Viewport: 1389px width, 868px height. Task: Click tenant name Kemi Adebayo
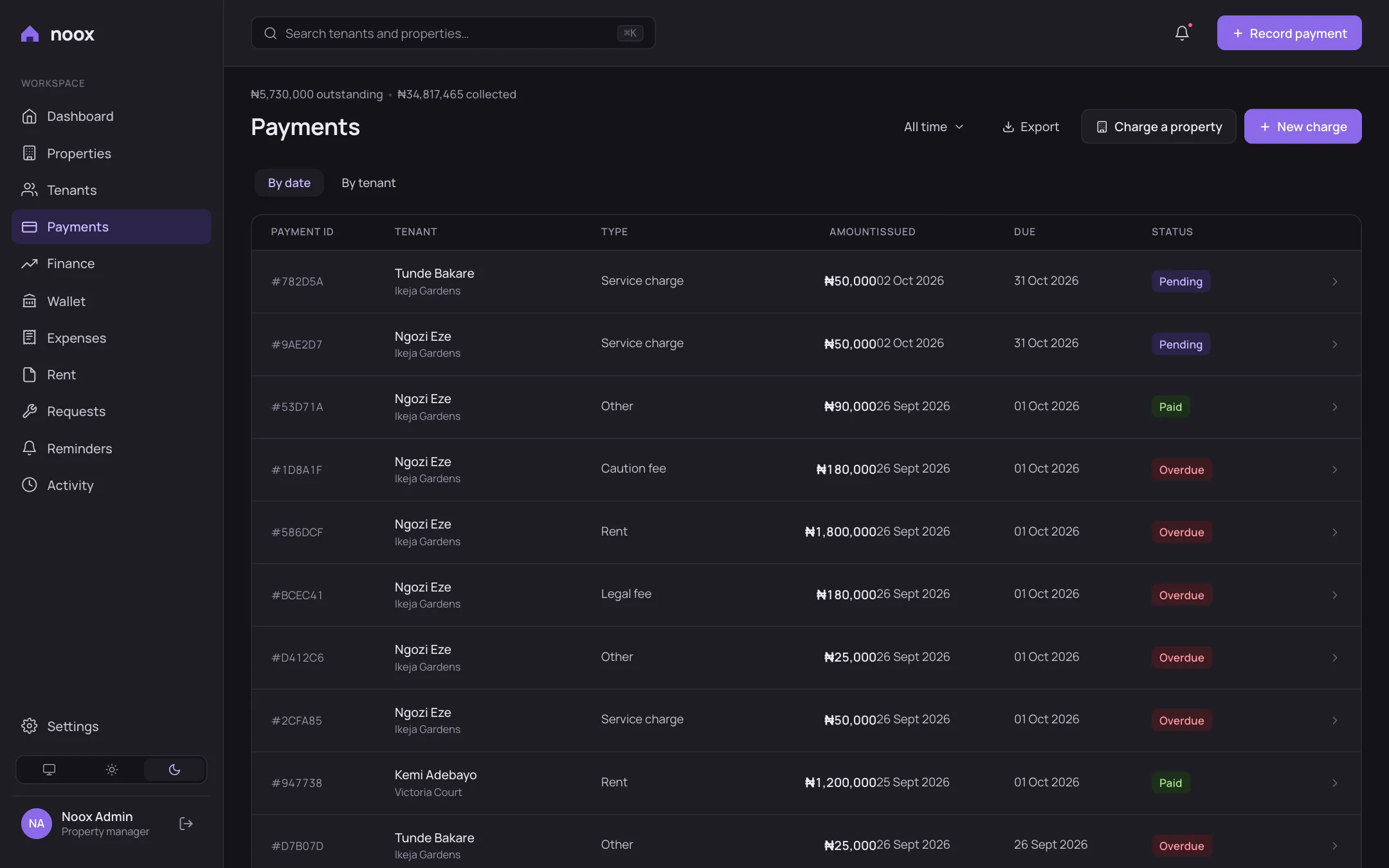coord(435,775)
